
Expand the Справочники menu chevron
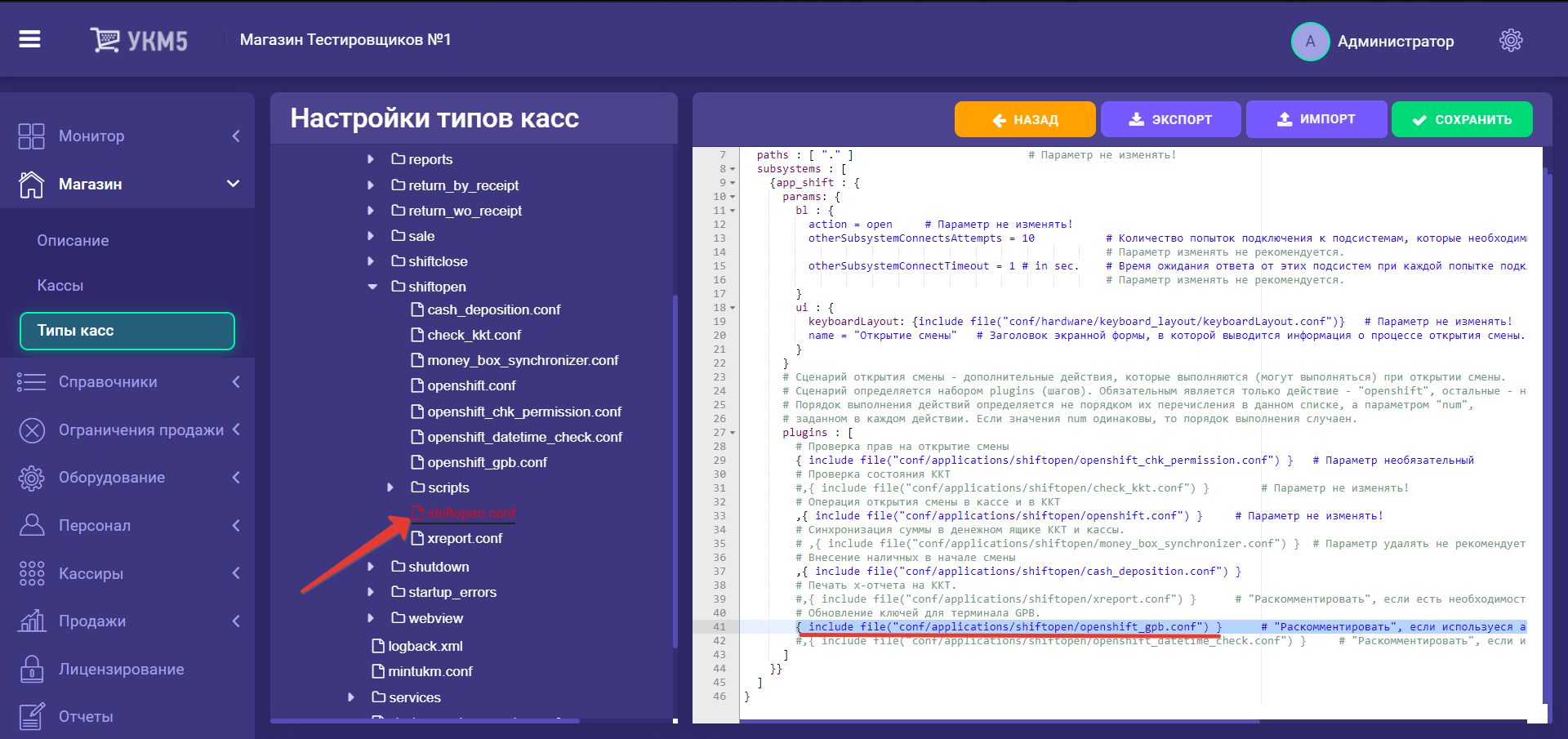click(236, 382)
